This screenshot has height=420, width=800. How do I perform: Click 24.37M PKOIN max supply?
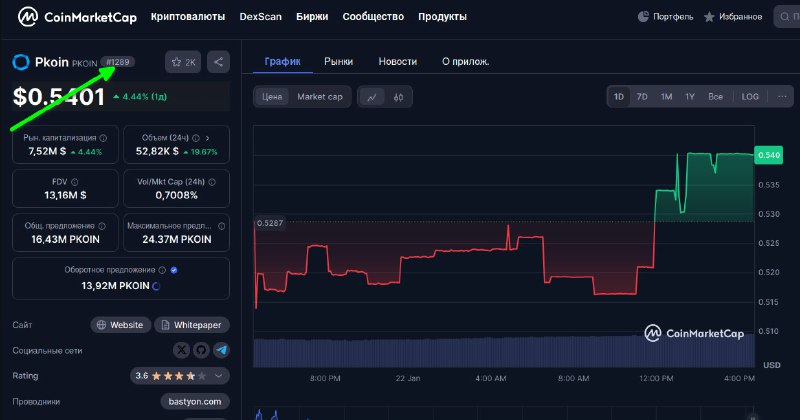click(177, 239)
